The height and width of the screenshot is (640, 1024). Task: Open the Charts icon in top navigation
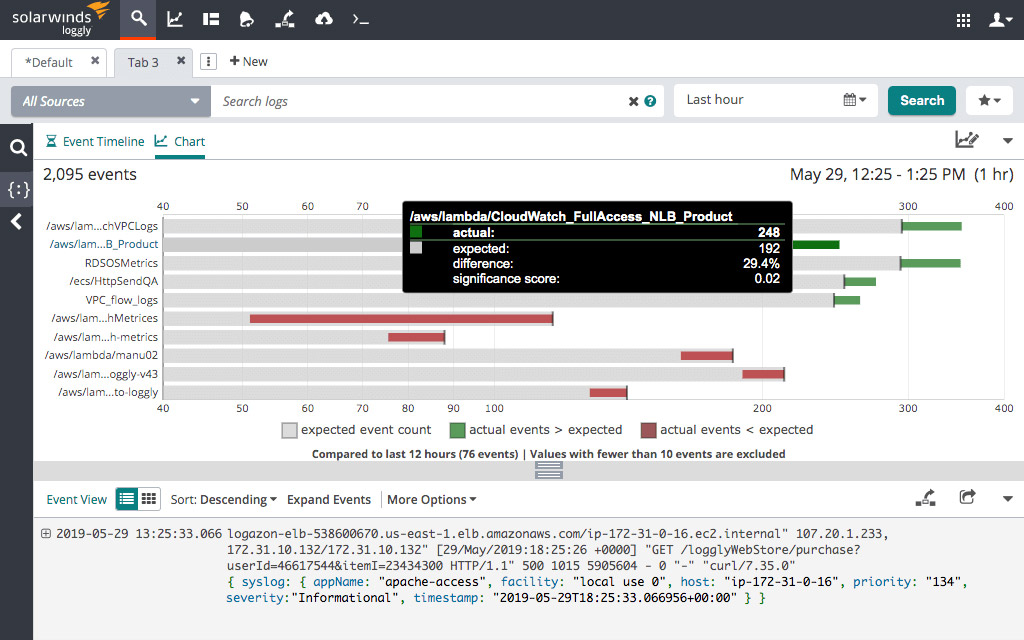[x=175, y=19]
